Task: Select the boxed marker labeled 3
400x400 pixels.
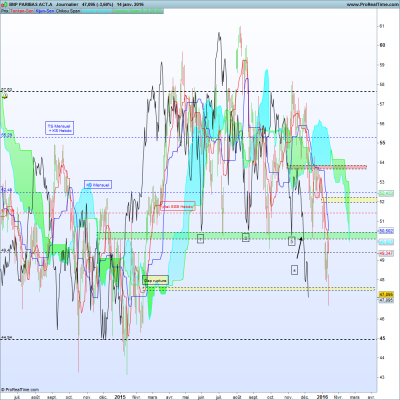Action: [292, 241]
